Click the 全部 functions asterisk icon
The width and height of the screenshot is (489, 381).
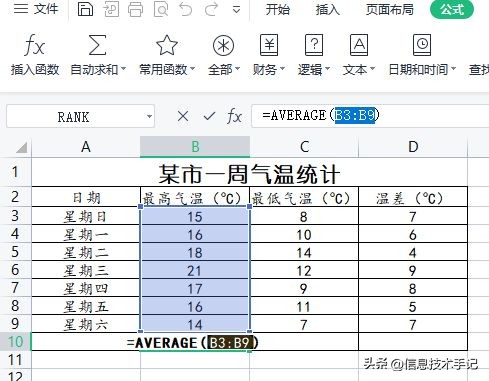[223, 45]
